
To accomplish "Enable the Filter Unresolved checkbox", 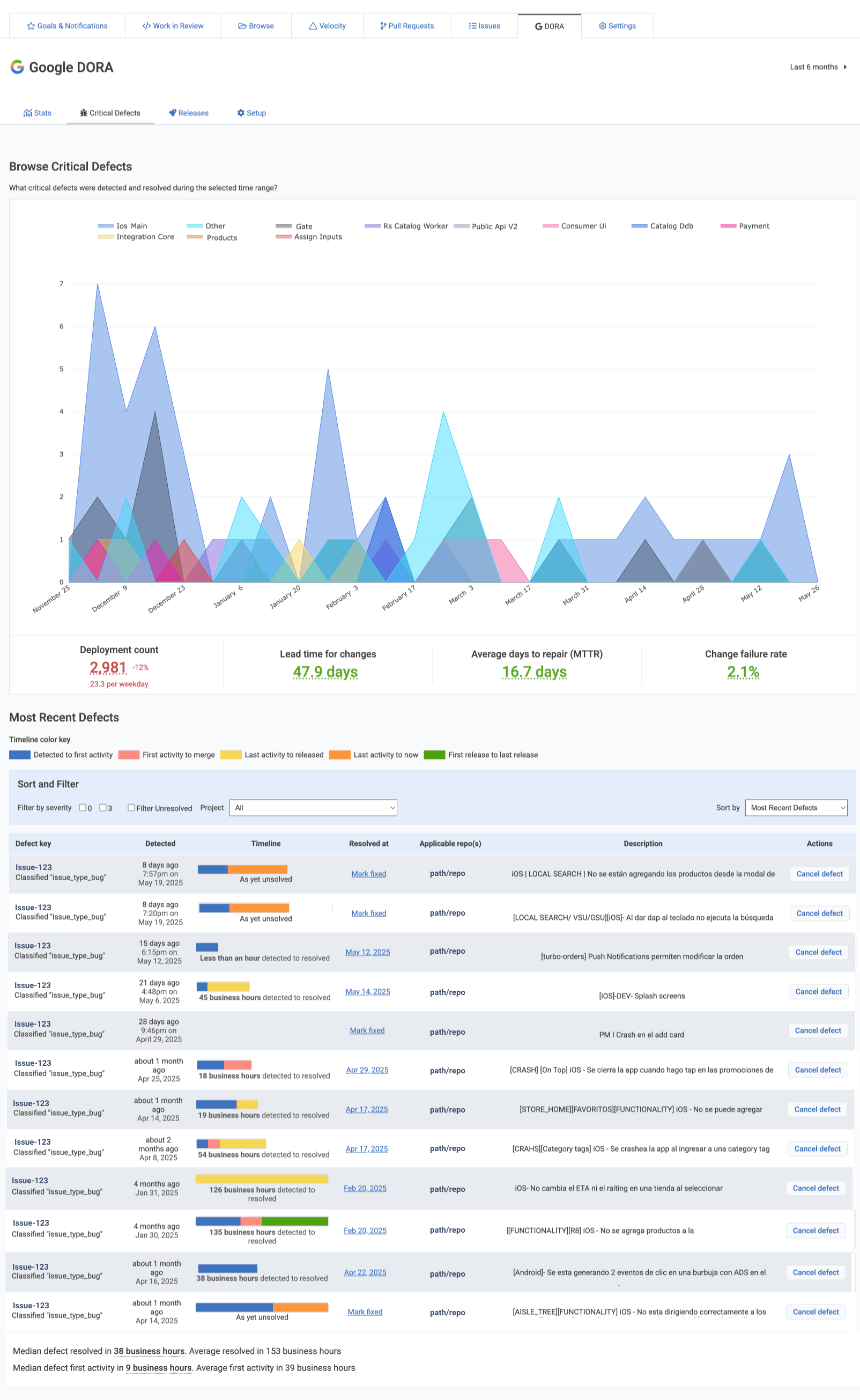I will coord(131,808).
